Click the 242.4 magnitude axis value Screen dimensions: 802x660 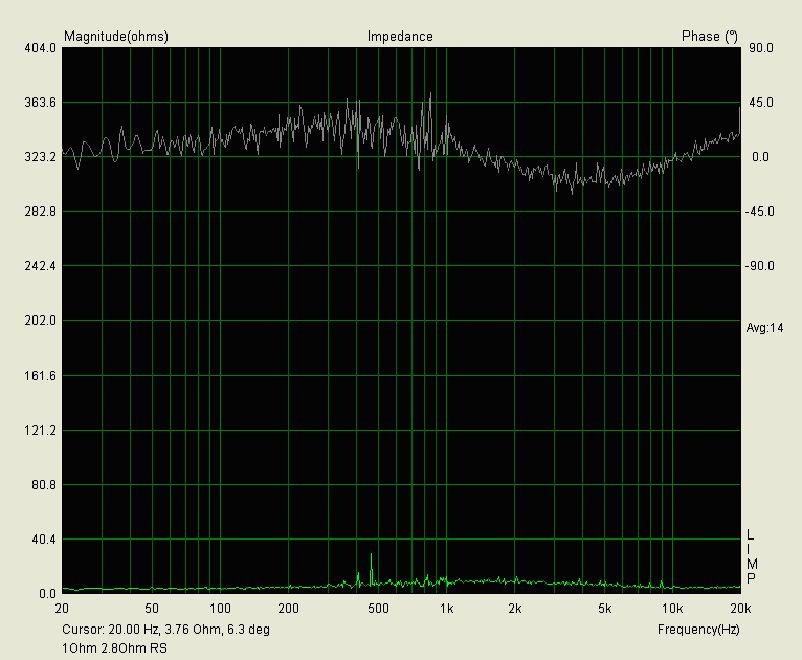point(40,266)
